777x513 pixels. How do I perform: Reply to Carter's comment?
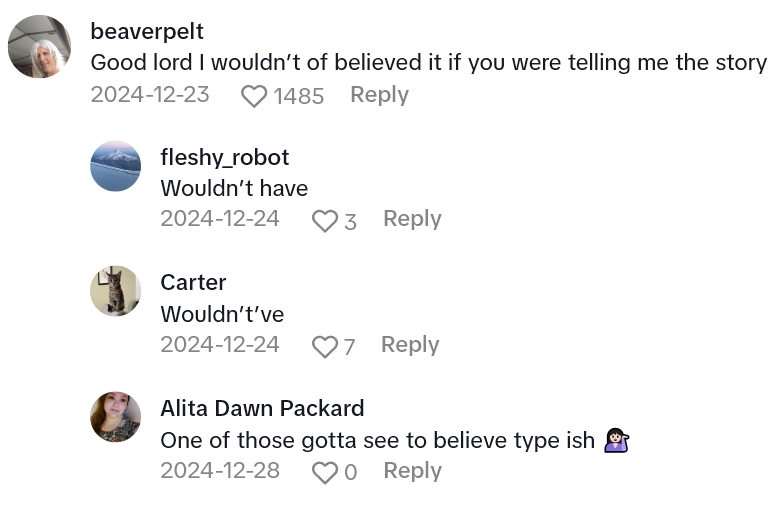pos(410,345)
